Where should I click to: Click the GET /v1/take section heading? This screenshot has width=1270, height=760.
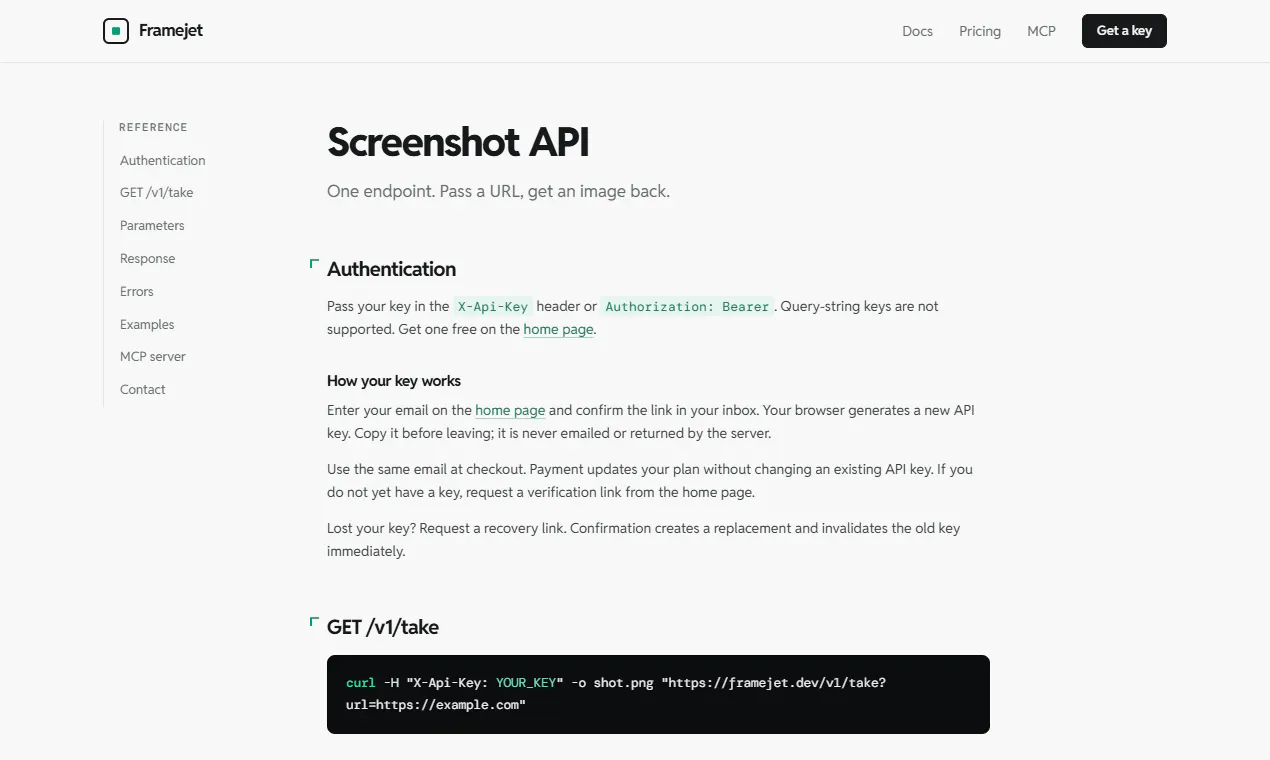(x=383, y=627)
